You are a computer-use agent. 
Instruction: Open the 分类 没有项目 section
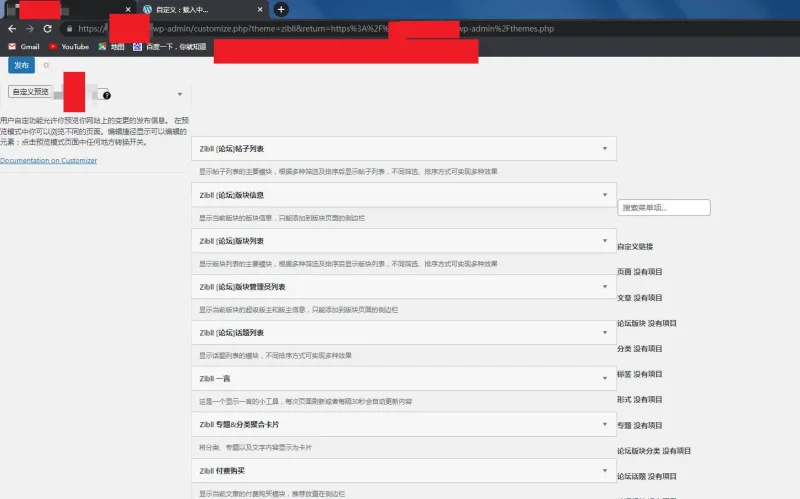pos(640,348)
